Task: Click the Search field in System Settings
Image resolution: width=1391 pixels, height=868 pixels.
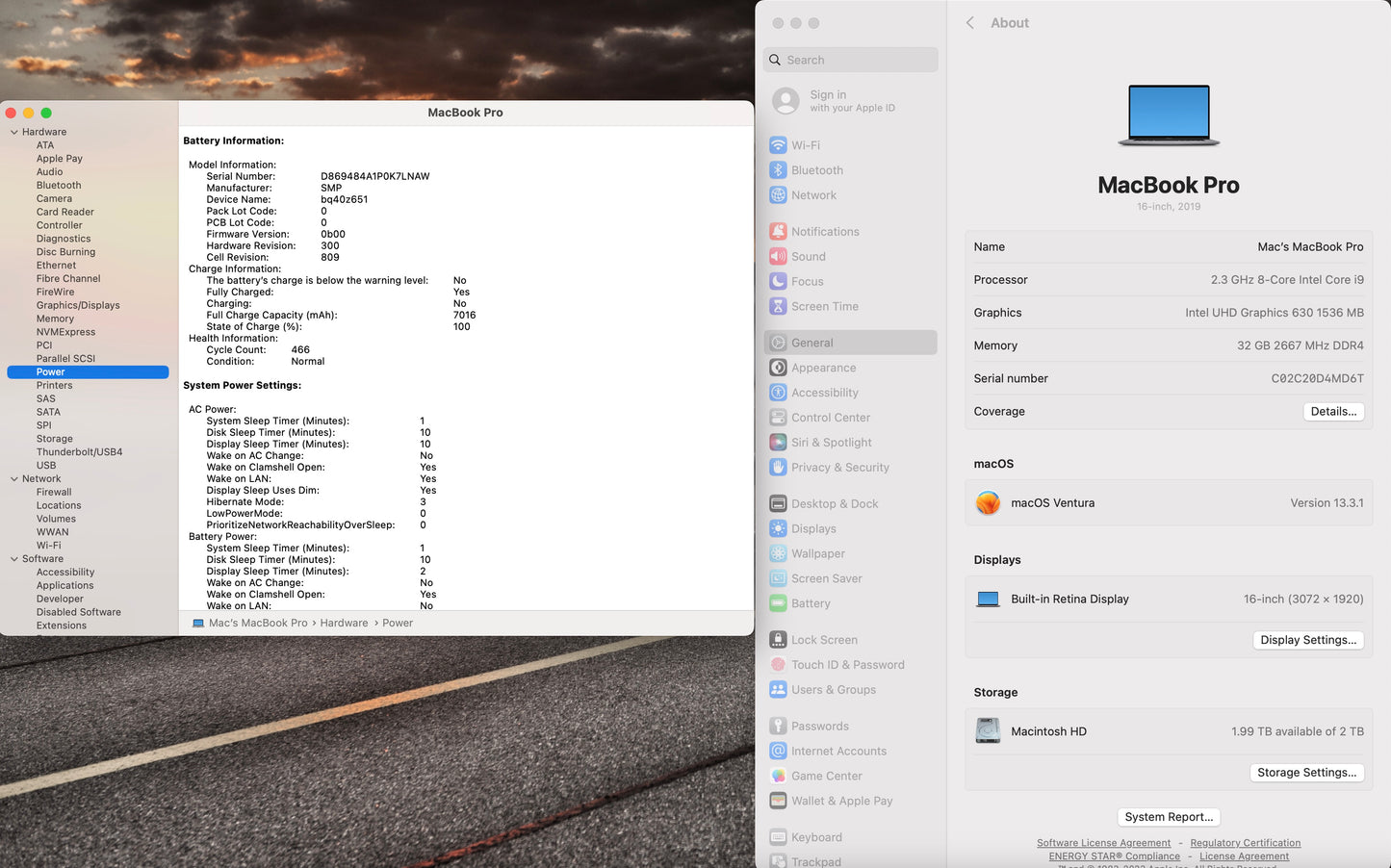Action: (850, 60)
